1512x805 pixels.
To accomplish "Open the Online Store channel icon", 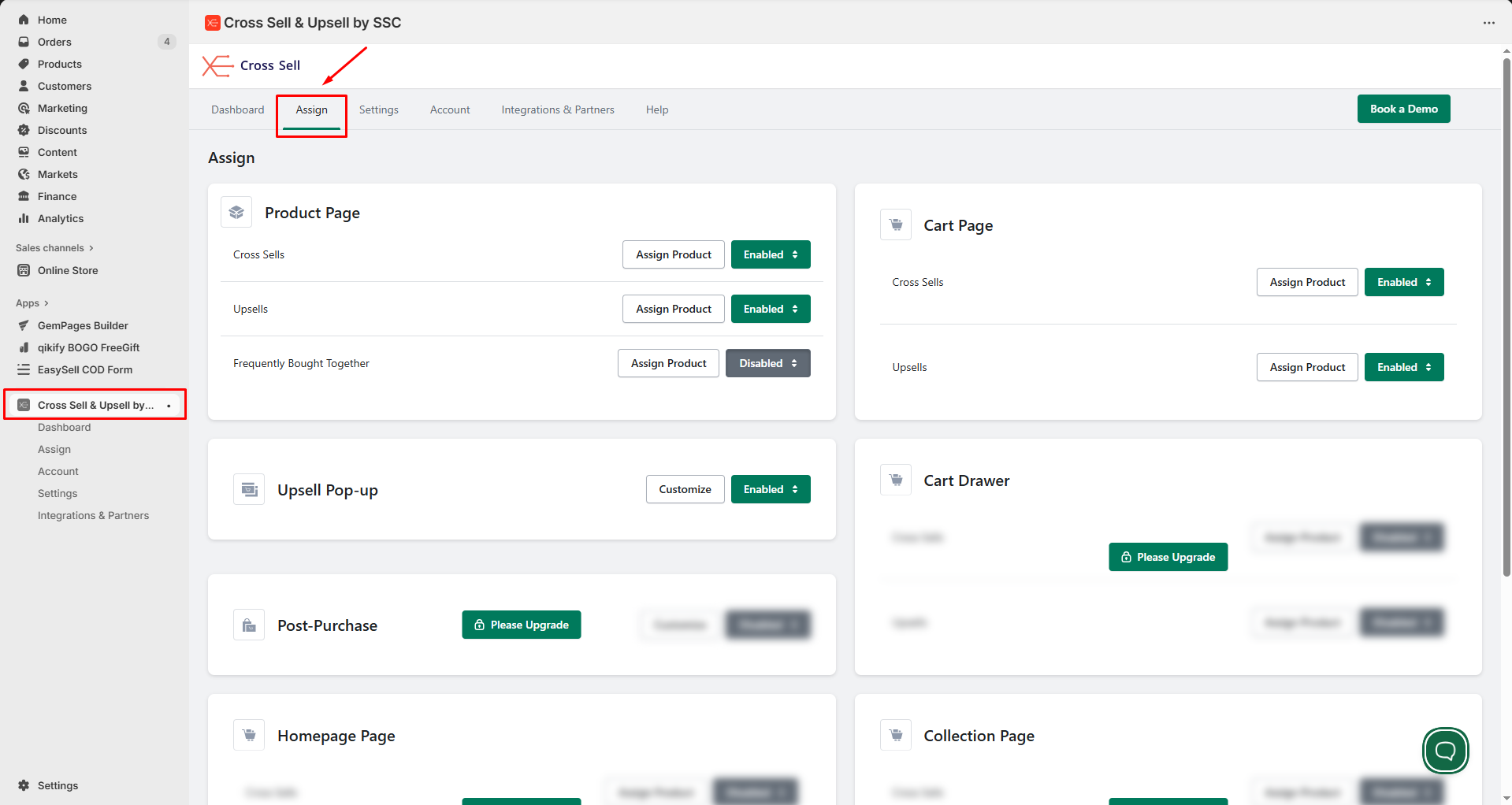I will tap(24, 270).
